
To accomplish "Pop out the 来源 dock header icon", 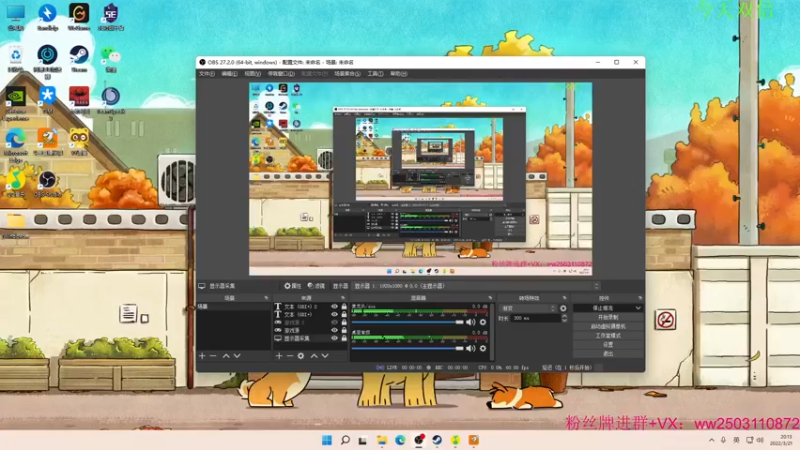I will pyautogui.click(x=343, y=298).
